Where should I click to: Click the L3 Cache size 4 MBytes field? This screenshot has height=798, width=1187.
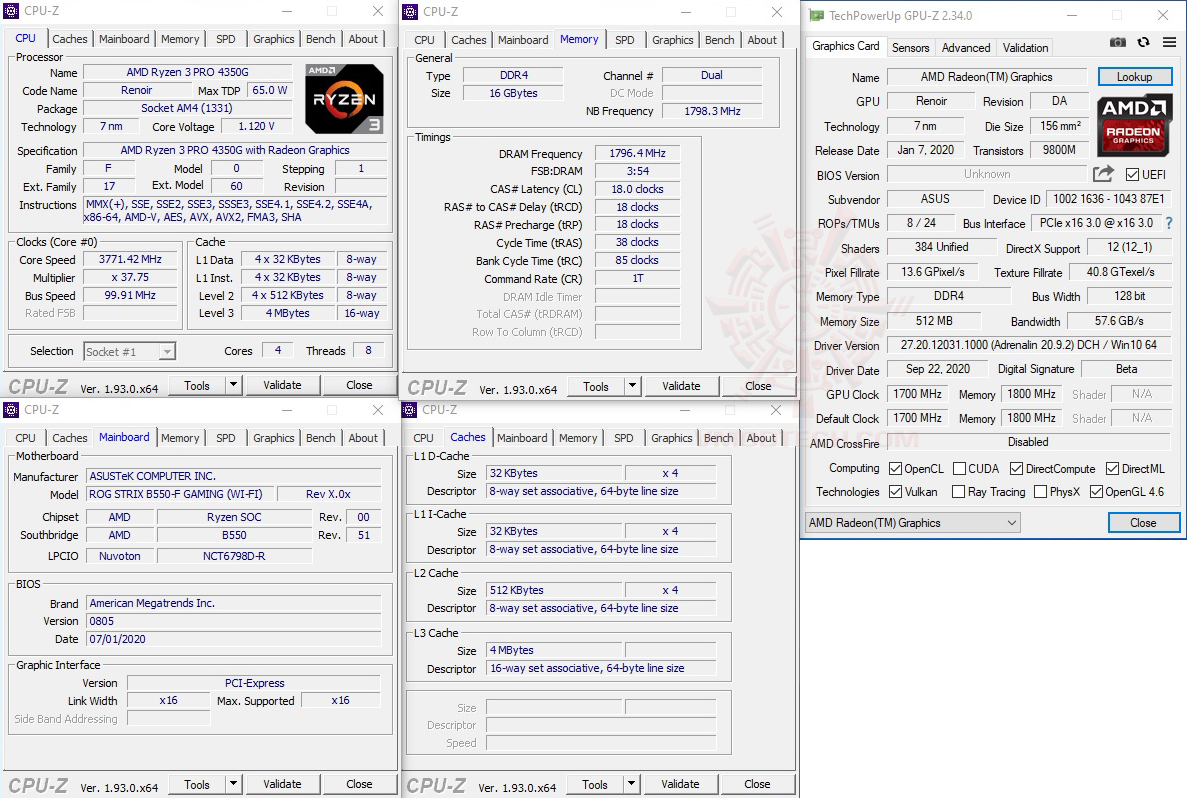coord(554,650)
